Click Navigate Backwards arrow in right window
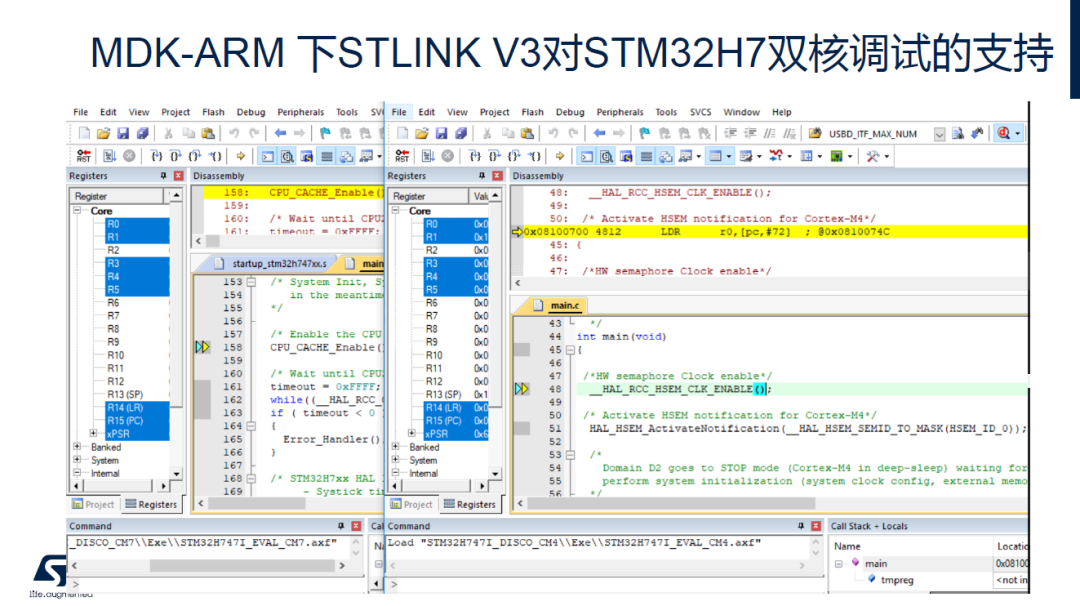 point(599,134)
